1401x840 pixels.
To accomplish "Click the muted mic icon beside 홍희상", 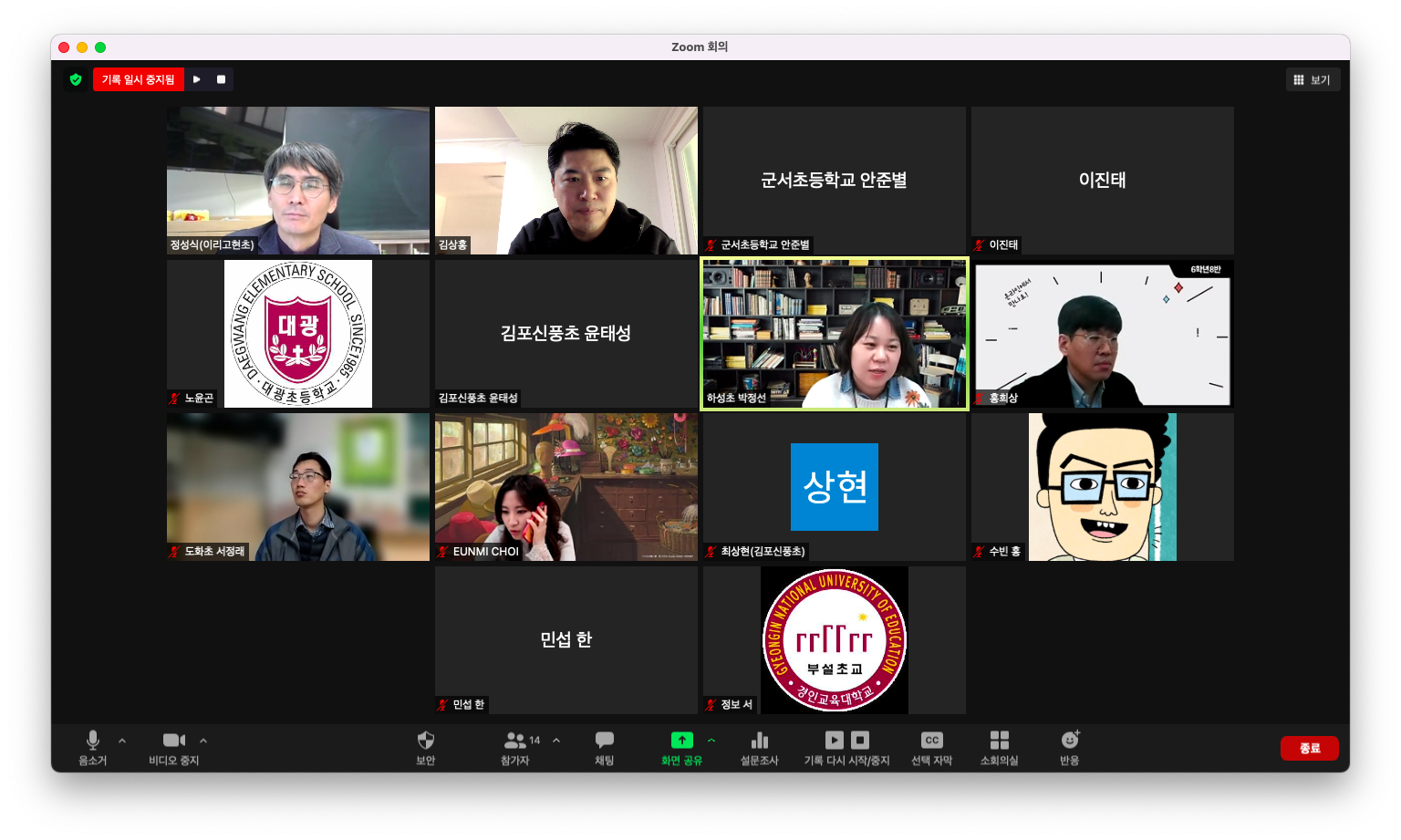I will pyautogui.click(x=980, y=398).
